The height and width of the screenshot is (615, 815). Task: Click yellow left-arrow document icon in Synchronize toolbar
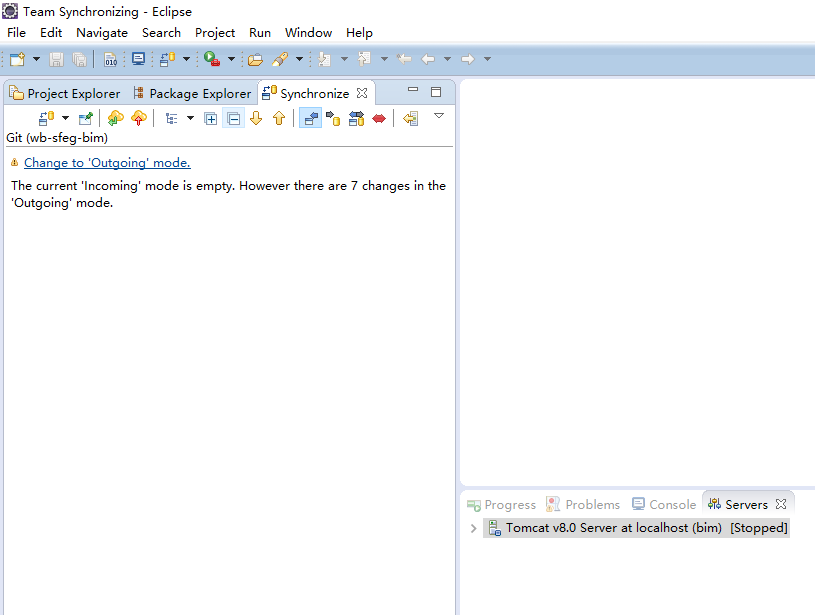click(411, 119)
